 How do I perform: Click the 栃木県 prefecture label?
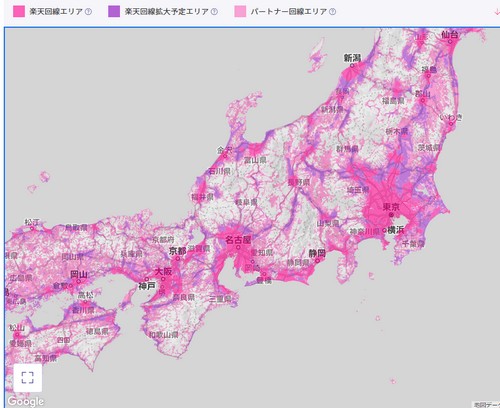(x=397, y=131)
